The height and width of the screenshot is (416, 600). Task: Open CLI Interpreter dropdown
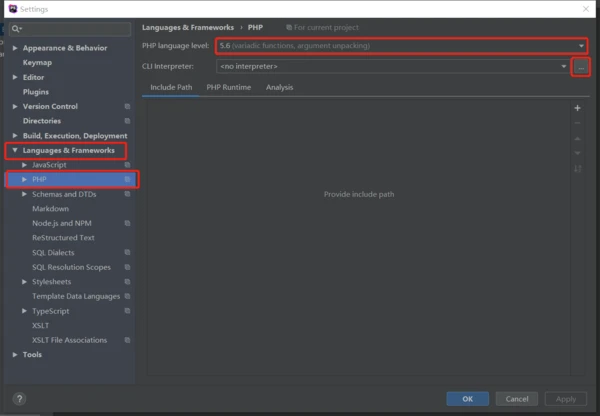click(x=393, y=66)
